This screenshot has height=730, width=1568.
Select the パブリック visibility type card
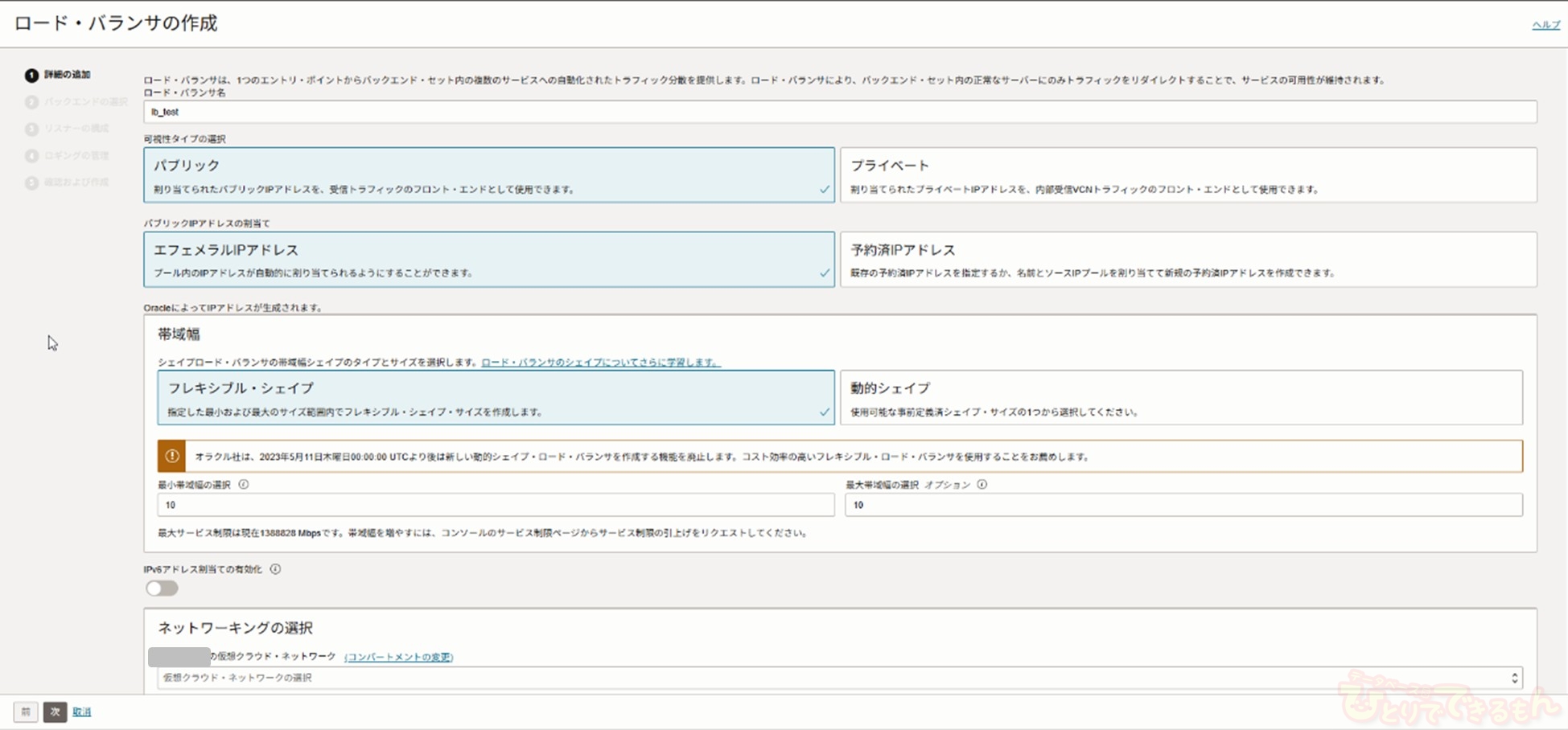[488, 175]
